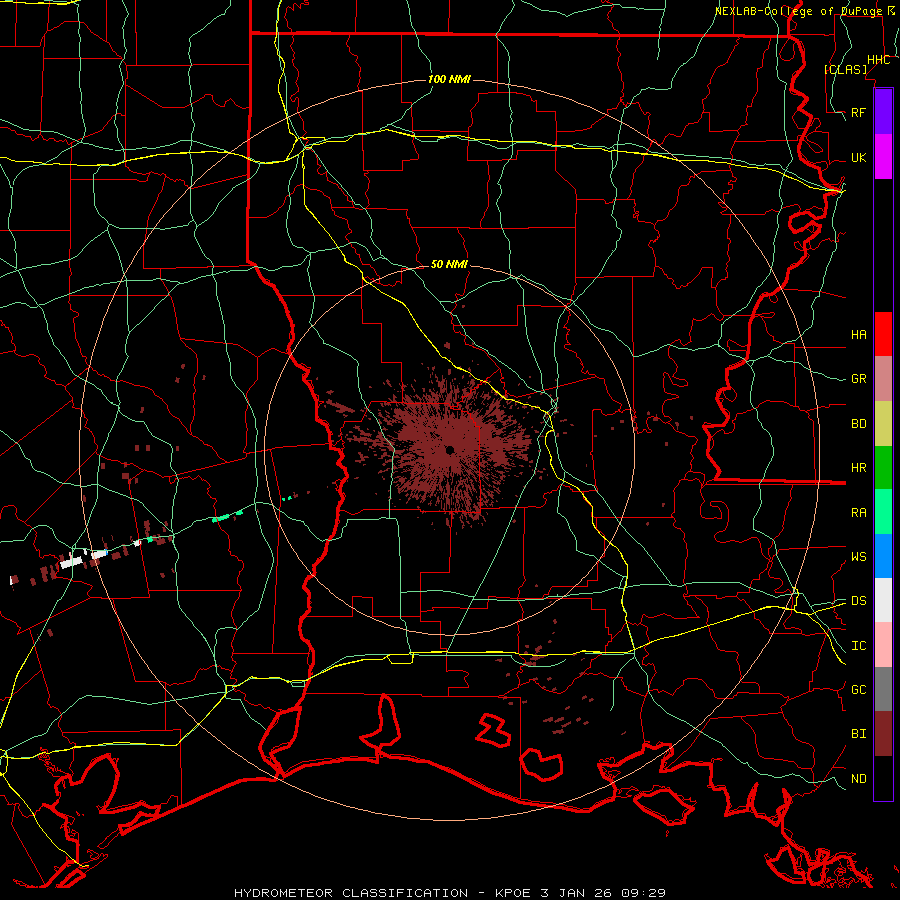The image size is (900, 900).
Task: Click the UK legend label
Action: 858,157
